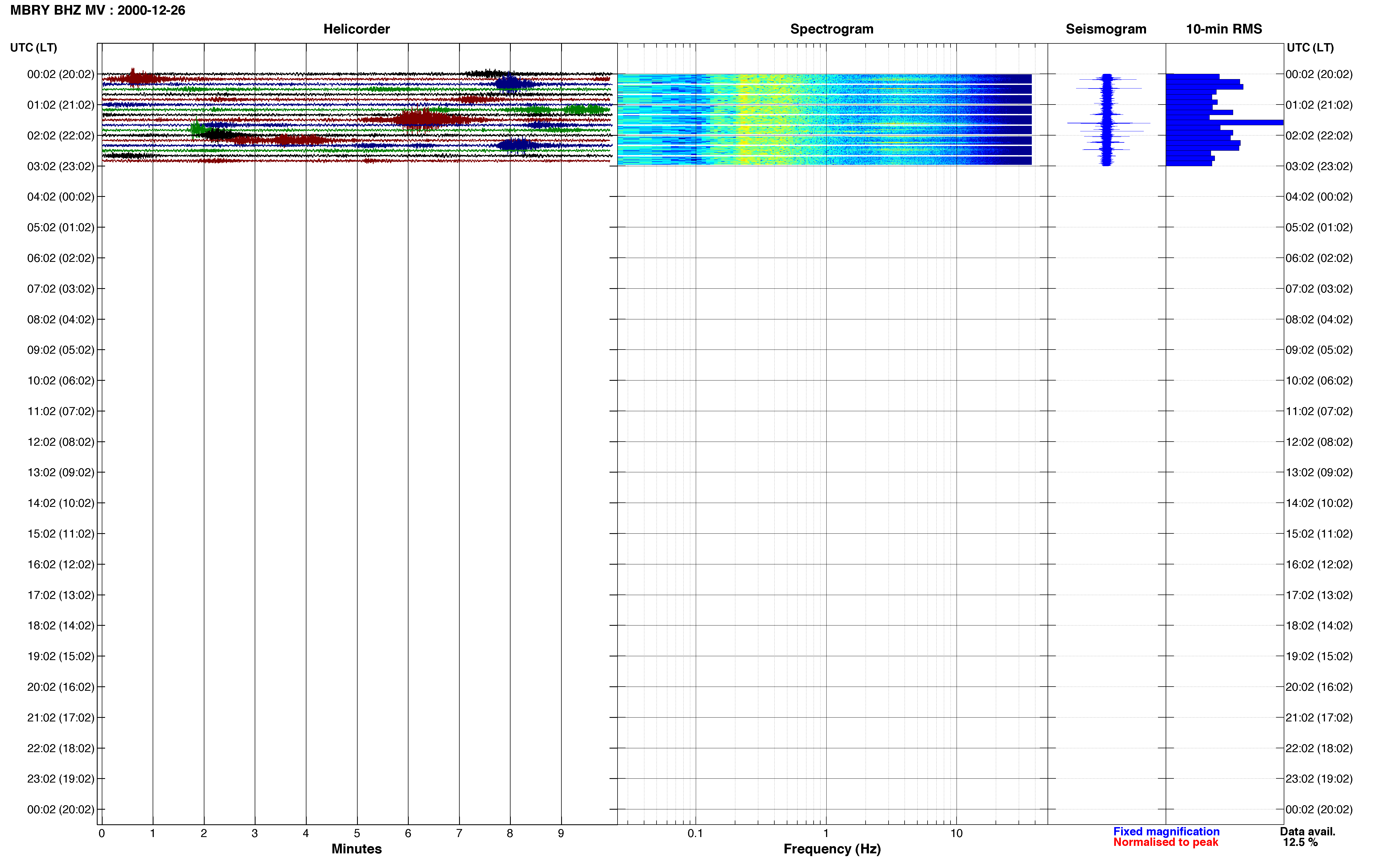Image resolution: width=1388 pixels, height=868 pixels.
Task: Click the longest RMS bar near 01:32
Action: coord(1224,122)
